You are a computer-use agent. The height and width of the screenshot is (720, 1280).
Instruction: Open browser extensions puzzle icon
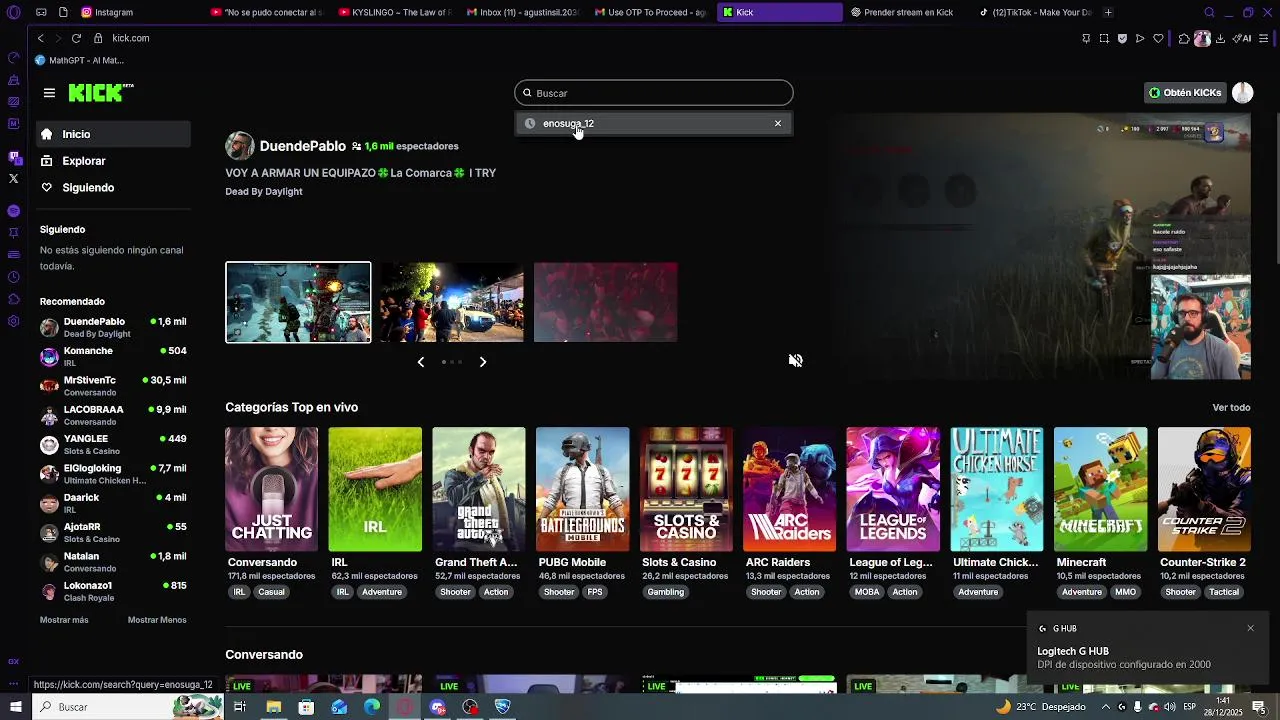pos(1184,38)
